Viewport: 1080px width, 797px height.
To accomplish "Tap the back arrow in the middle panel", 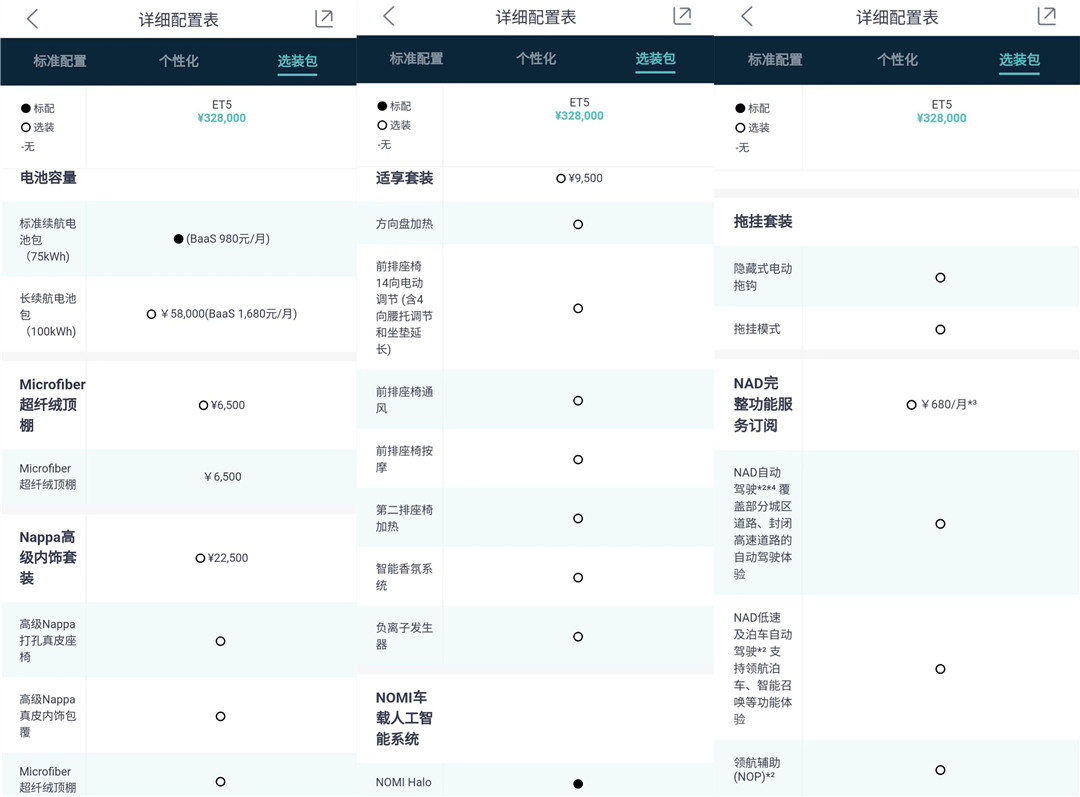I will tap(389, 16).
